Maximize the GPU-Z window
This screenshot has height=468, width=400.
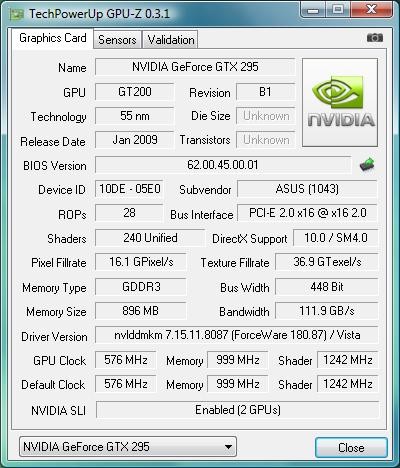pyautogui.click(x=337, y=9)
